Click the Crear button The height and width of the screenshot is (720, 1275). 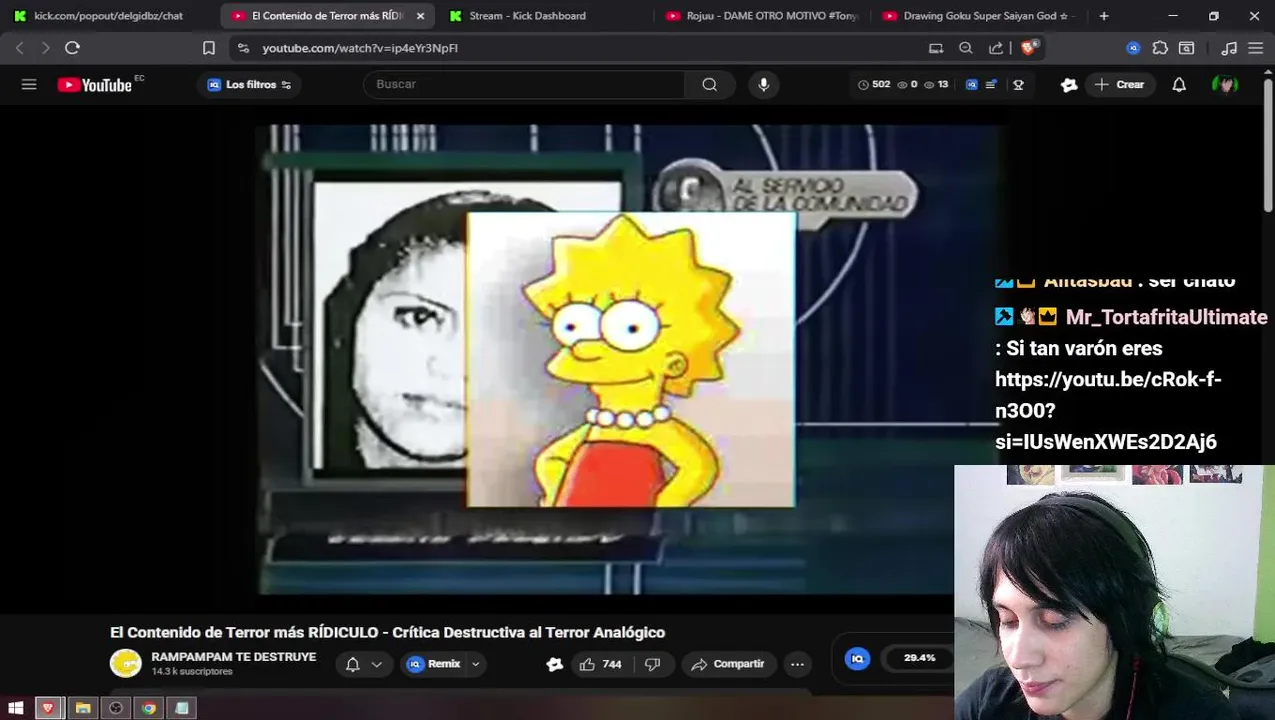pyautogui.click(x=1120, y=85)
